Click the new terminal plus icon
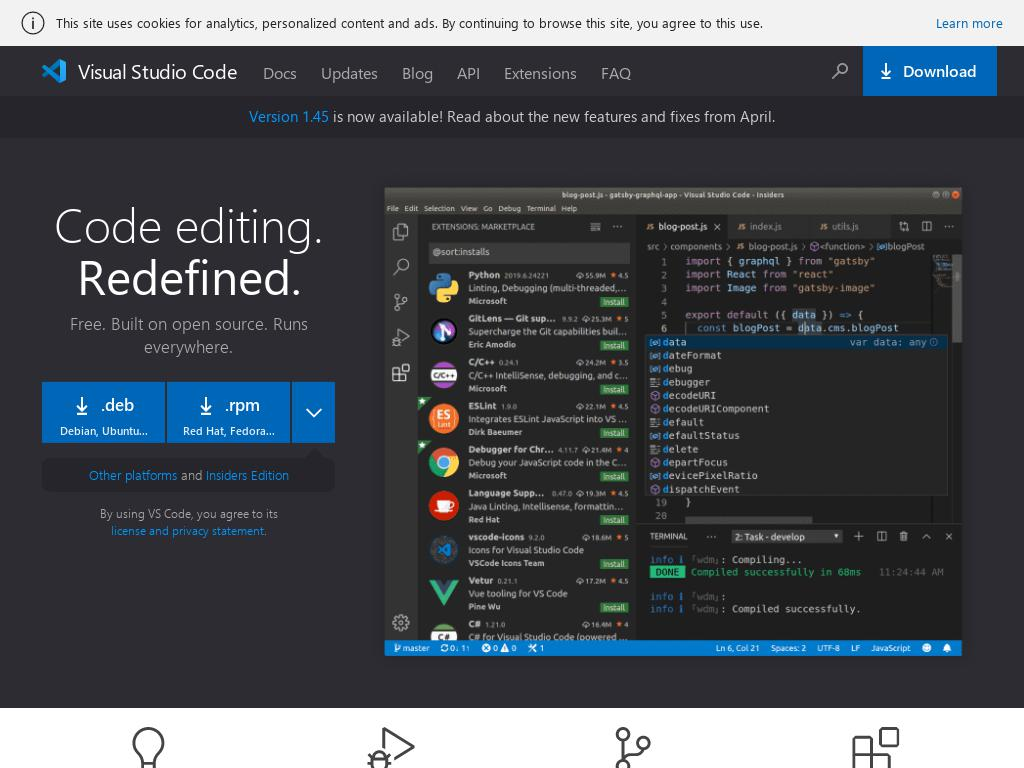1024x768 pixels. tap(859, 536)
